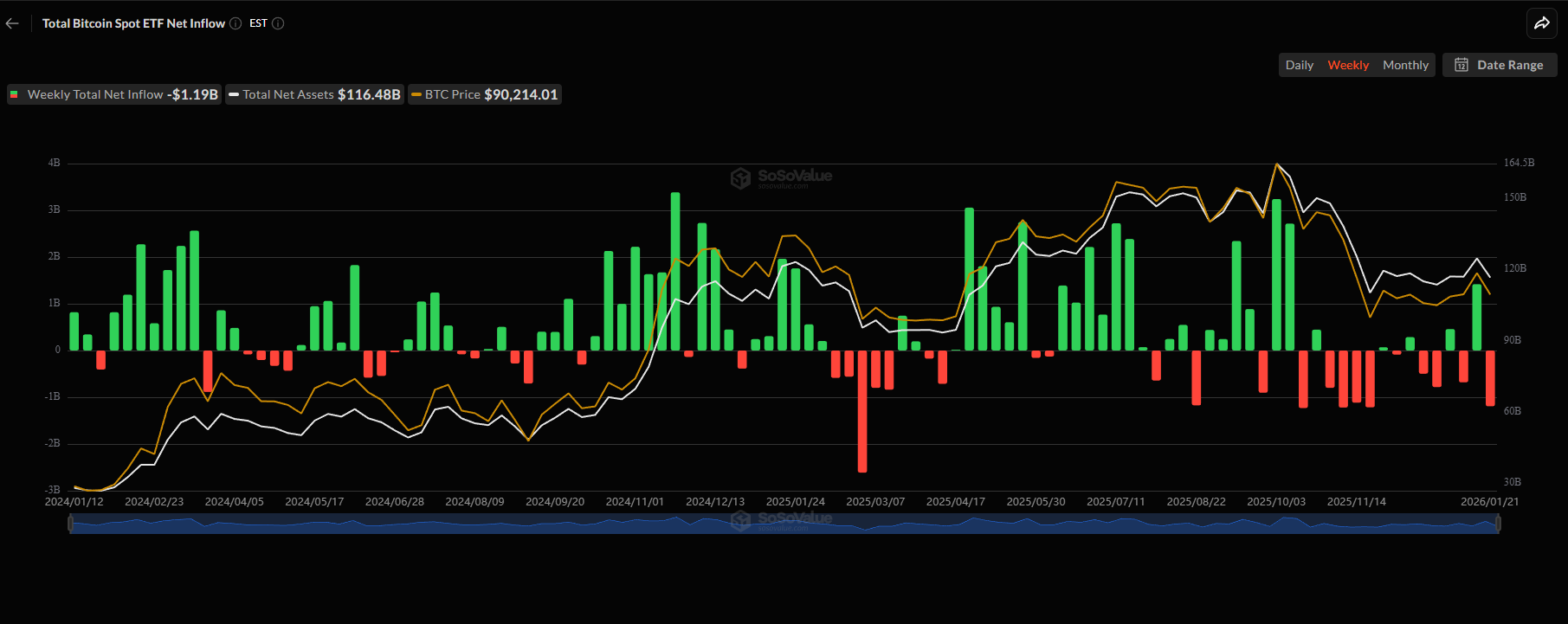Toggle Total Net Assets line visibility

pos(314,94)
